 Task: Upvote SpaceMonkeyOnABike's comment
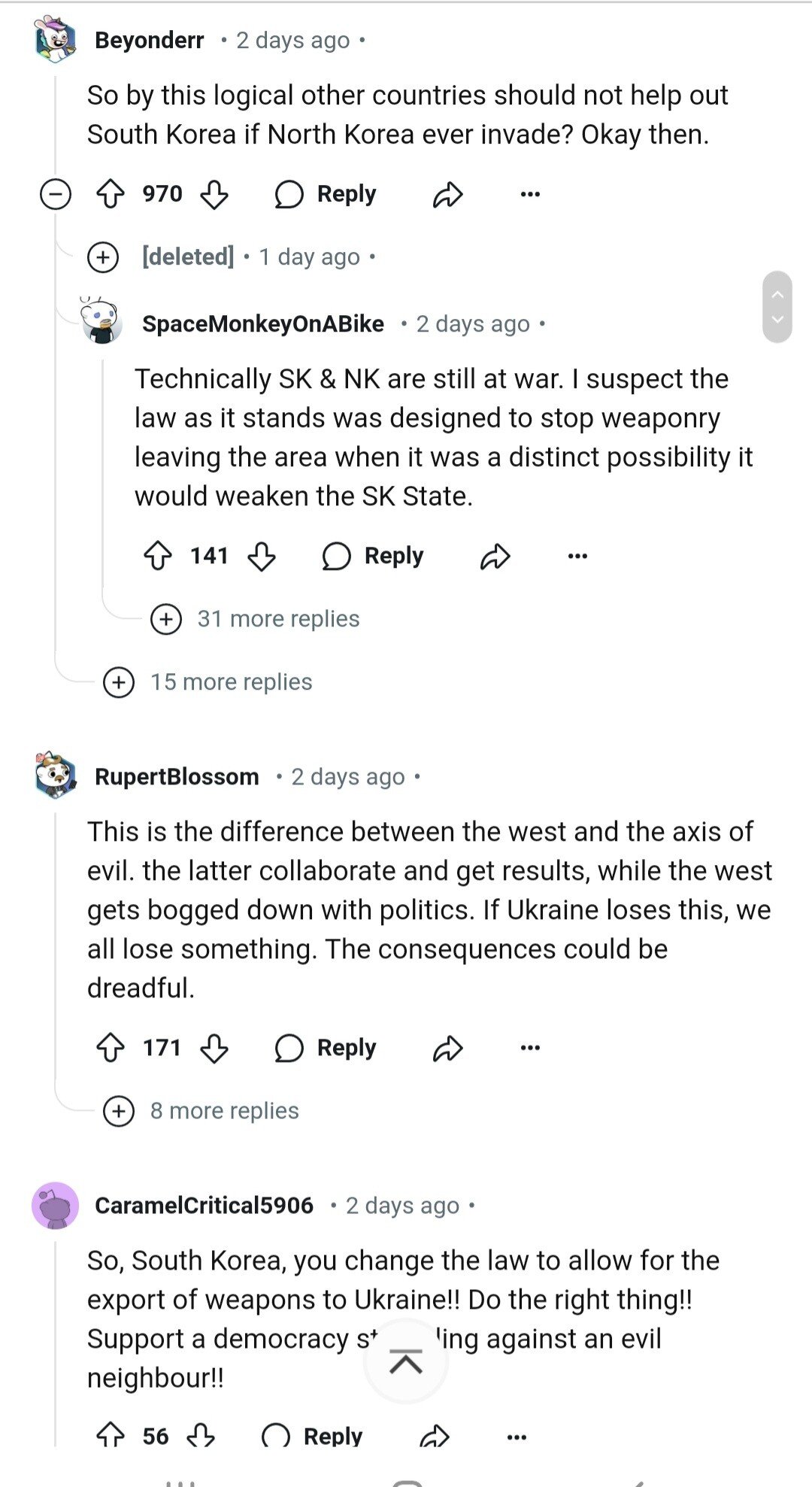pyautogui.click(x=158, y=557)
